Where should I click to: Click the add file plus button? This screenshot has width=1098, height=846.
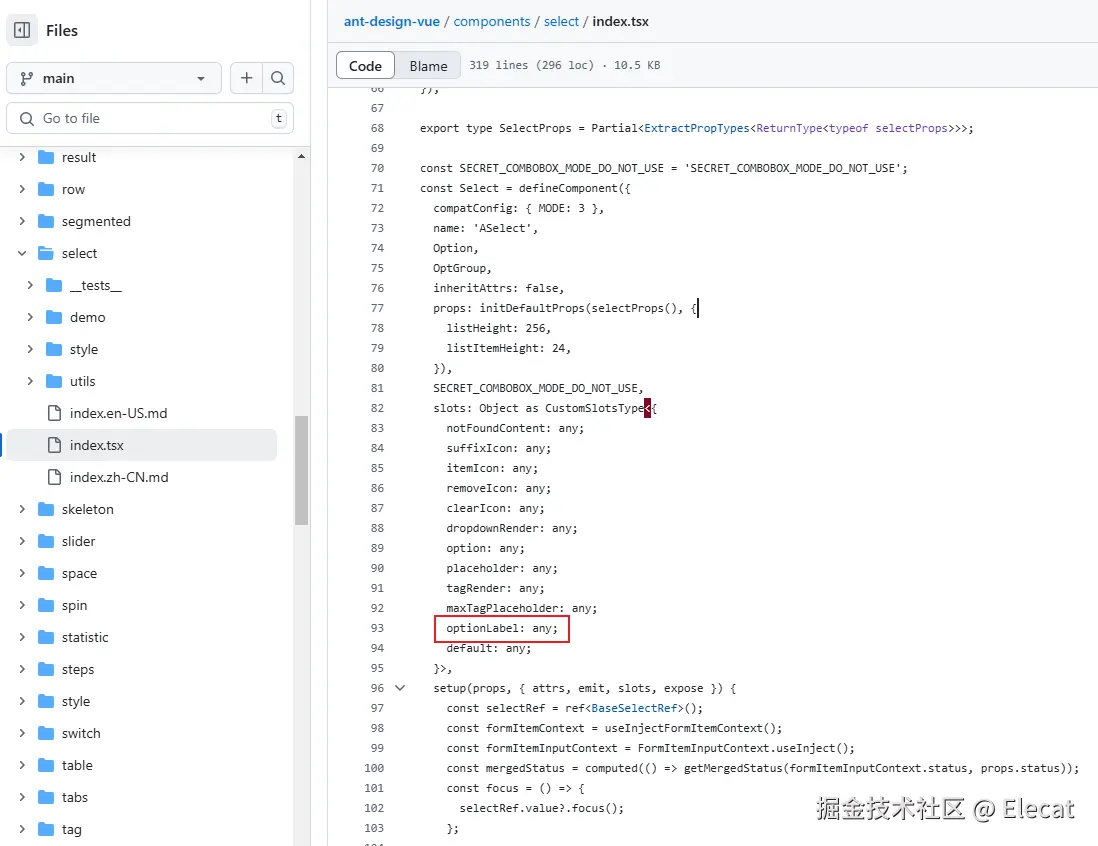click(x=246, y=78)
